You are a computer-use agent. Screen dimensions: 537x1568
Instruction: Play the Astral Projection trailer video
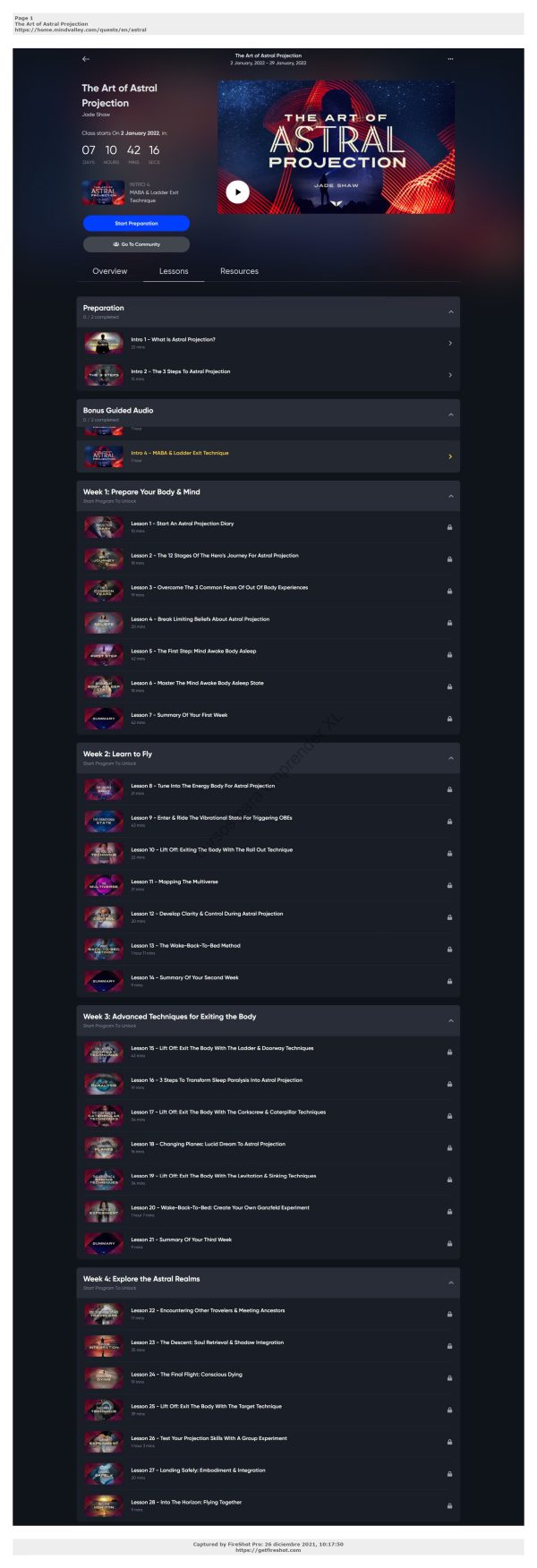237,192
